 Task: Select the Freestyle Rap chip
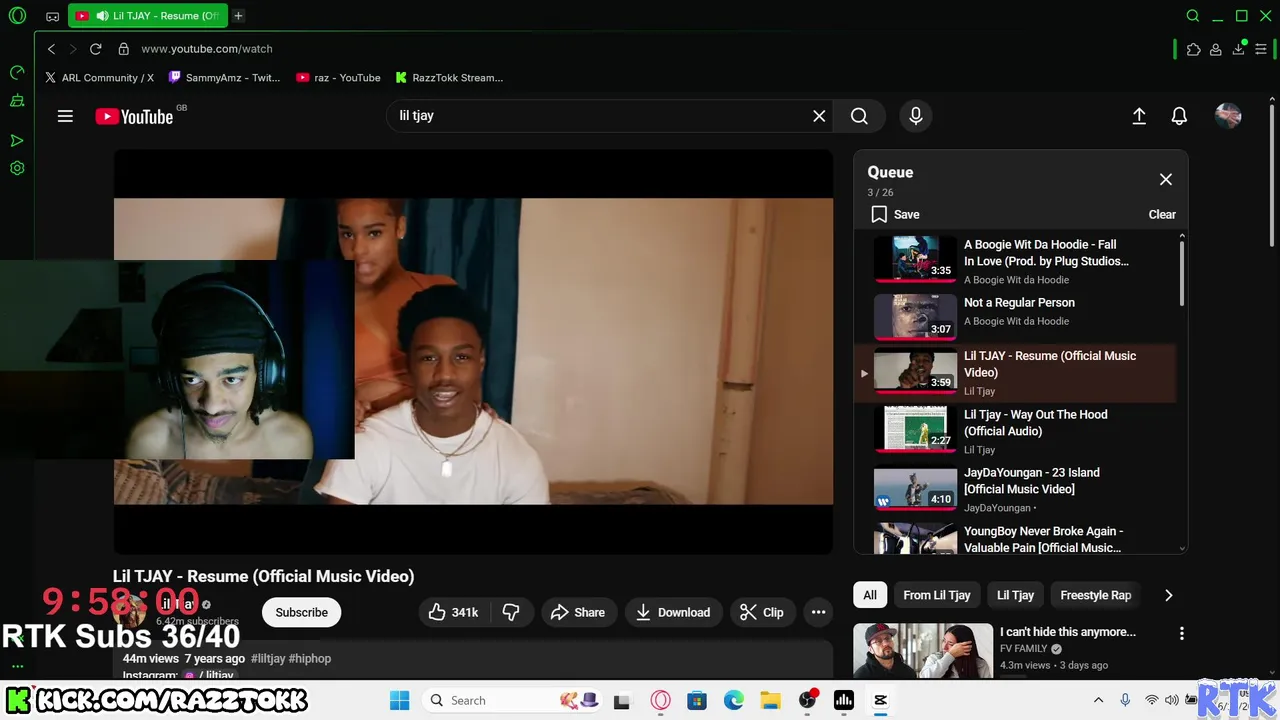[x=1095, y=595]
